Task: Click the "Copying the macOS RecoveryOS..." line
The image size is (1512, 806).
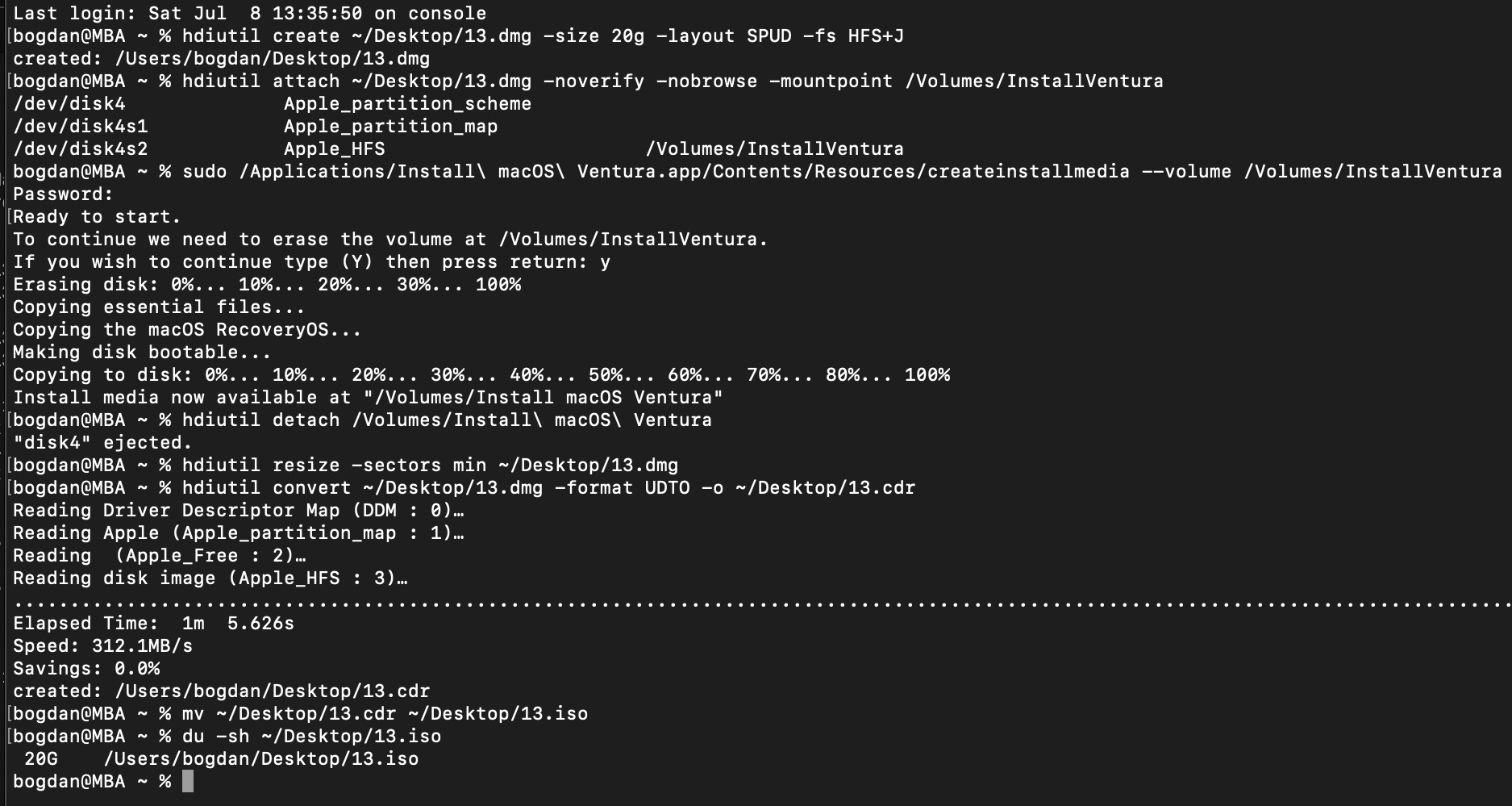Action: point(187,330)
